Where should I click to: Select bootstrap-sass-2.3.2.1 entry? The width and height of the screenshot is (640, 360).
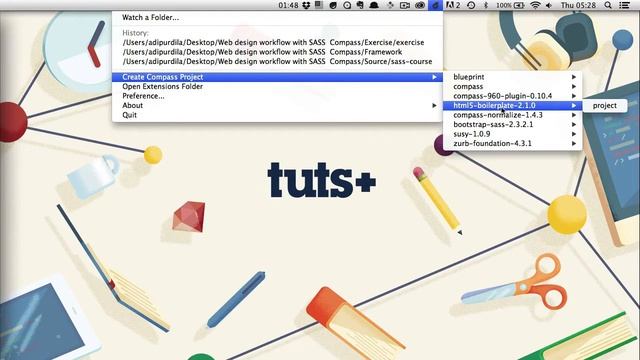(512, 124)
